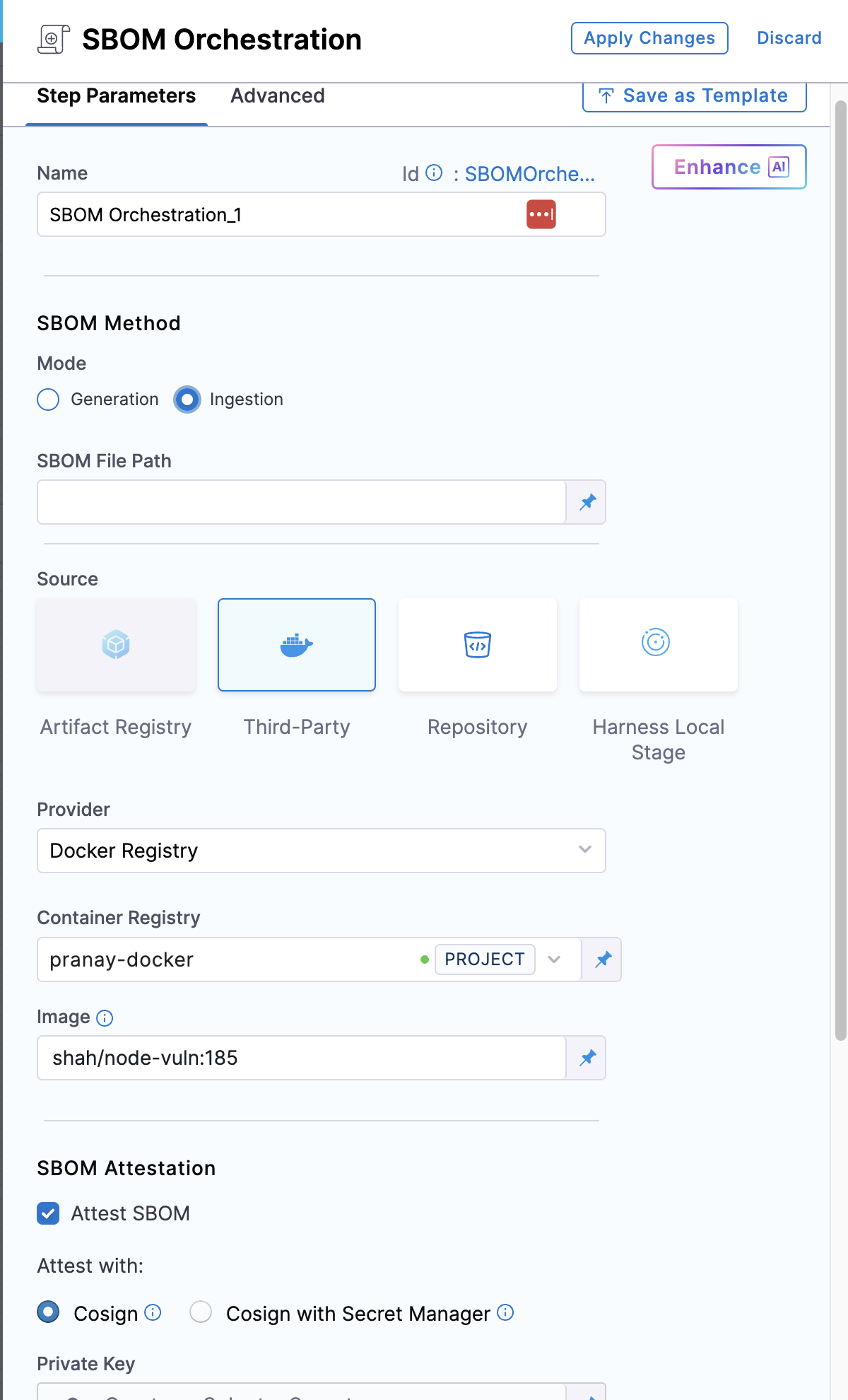Expand the Container Registry connector dropdown
This screenshot has width=848, height=1400.
tap(554, 959)
